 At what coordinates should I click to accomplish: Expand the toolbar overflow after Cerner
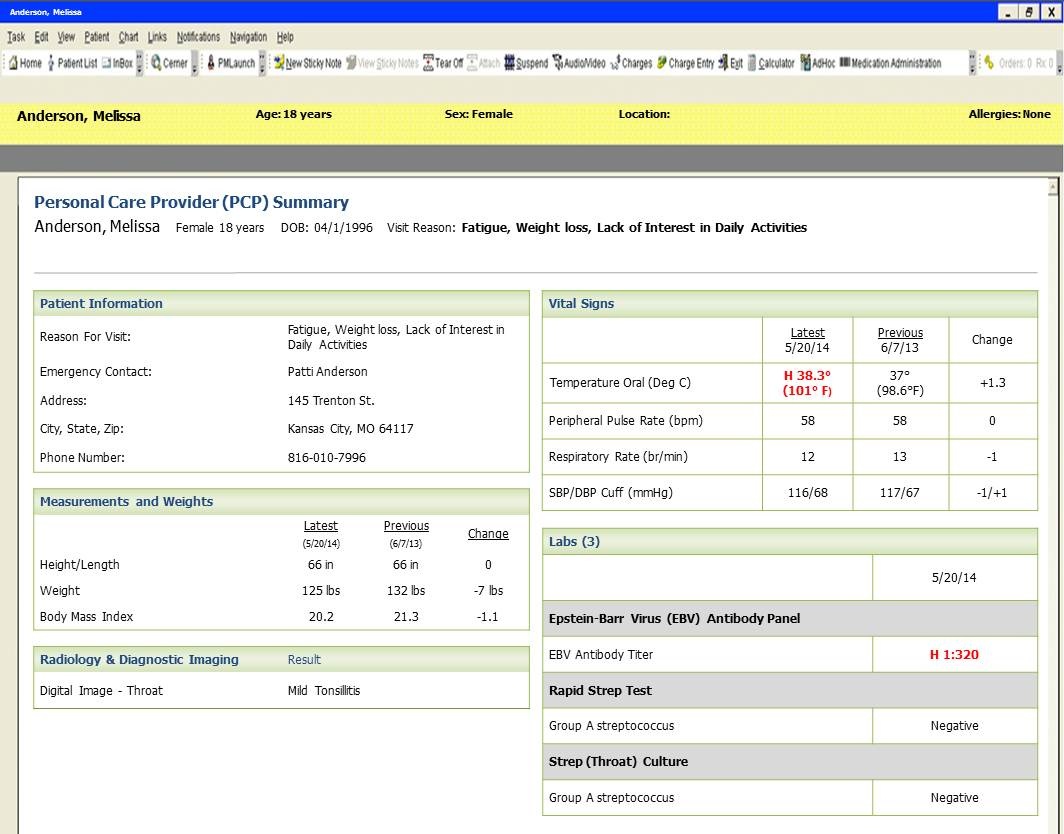point(195,63)
